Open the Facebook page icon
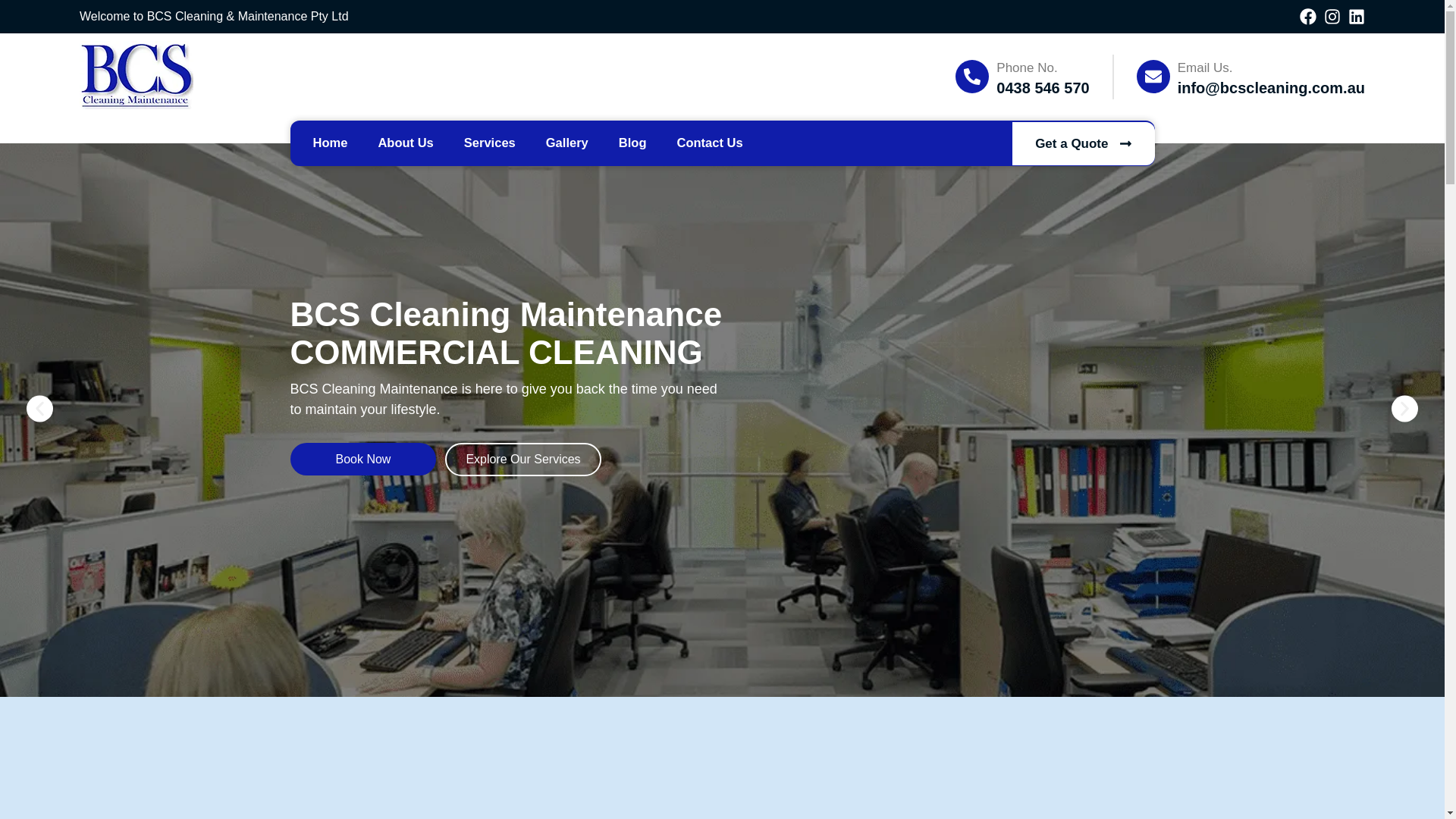 pyautogui.click(x=1307, y=17)
